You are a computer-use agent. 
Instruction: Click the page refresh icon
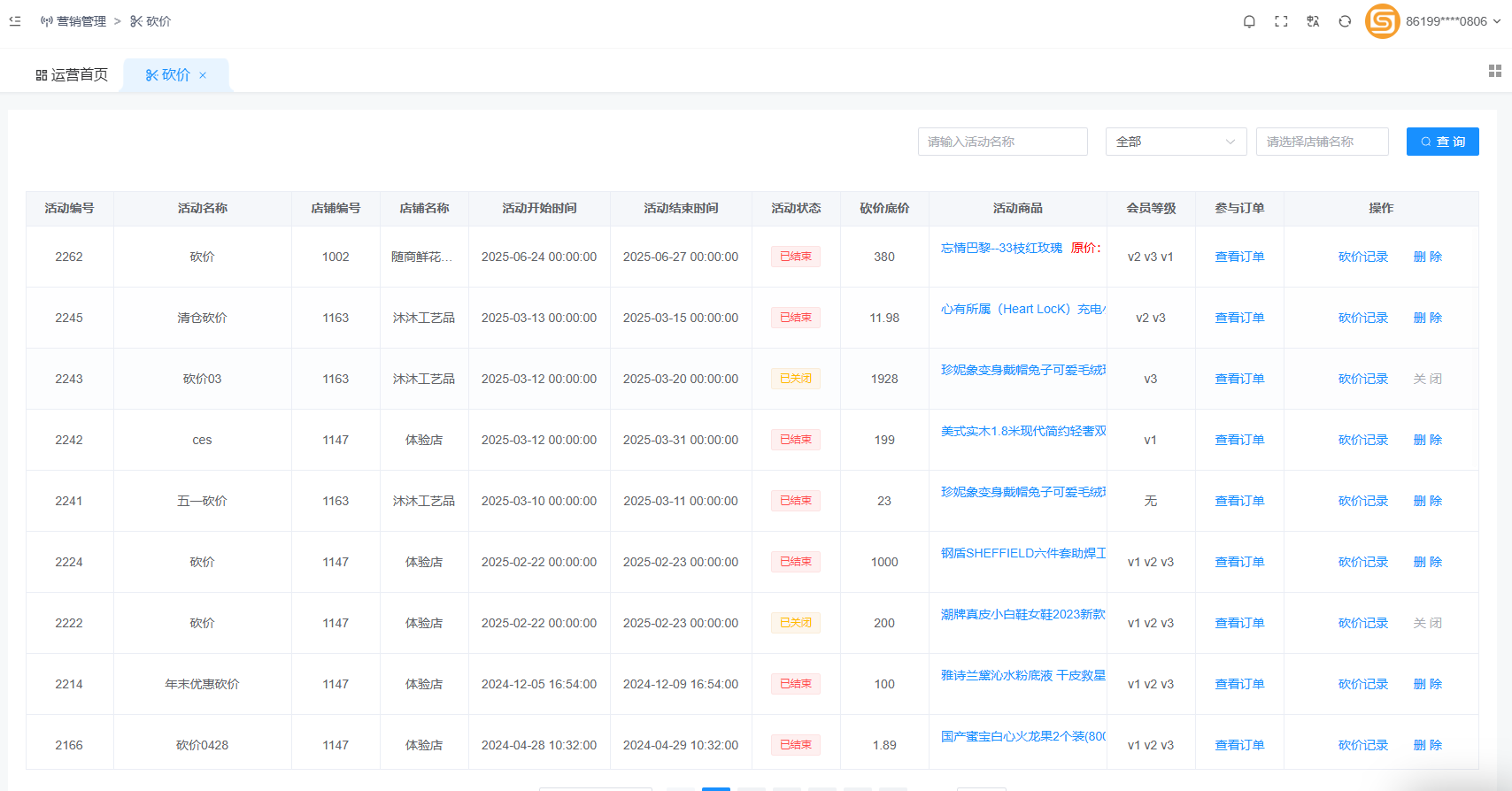pos(1345,21)
